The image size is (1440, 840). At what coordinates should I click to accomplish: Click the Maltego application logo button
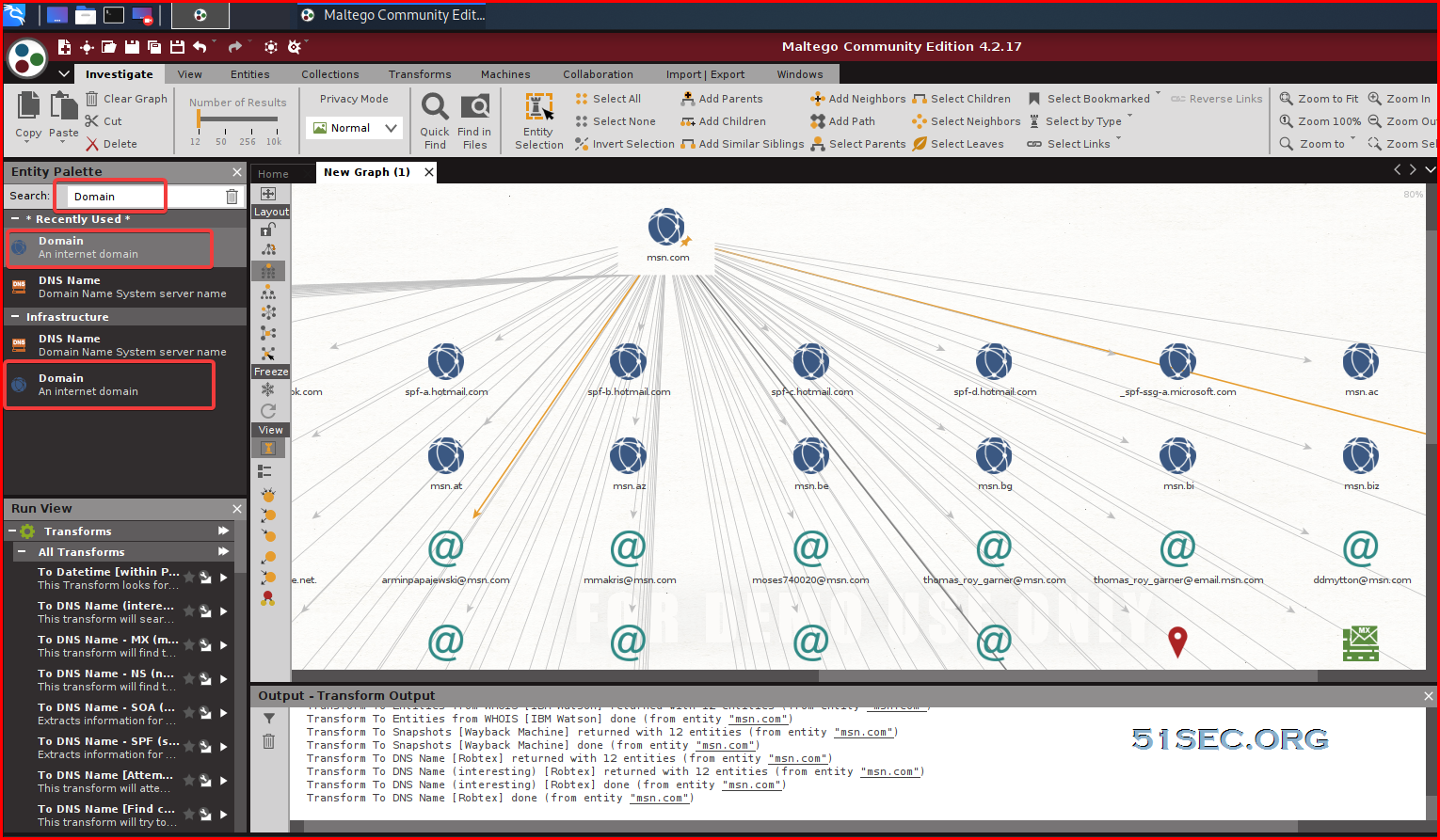[x=27, y=58]
